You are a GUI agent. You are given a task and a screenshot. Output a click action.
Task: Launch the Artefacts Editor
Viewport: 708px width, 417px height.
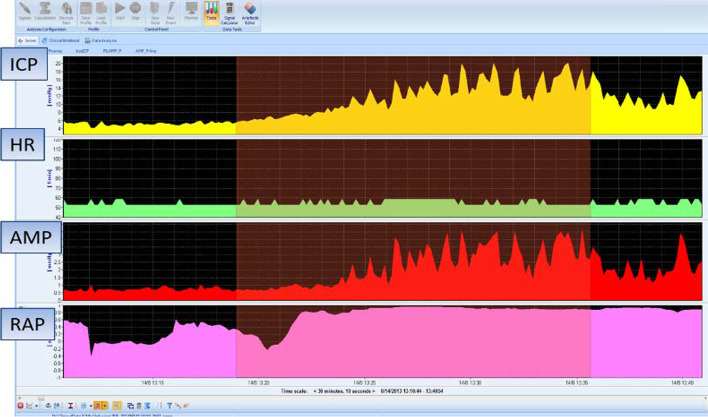click(x=250, y=10)
